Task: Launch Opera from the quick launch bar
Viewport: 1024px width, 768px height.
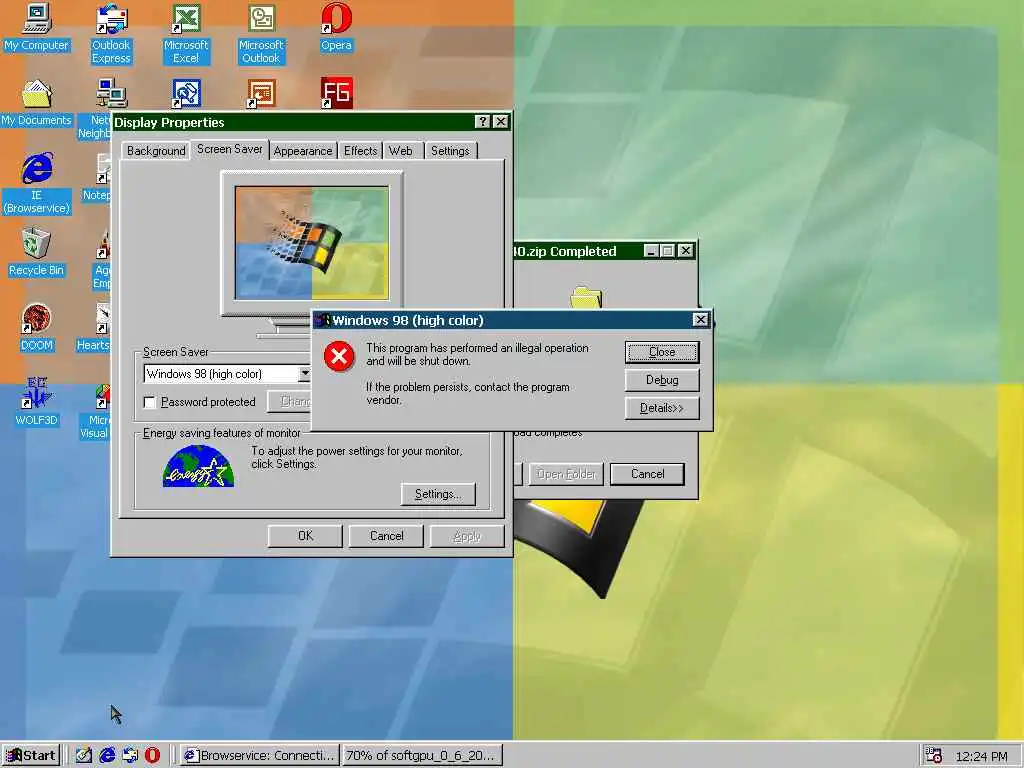Action: click(x=152, y=755)
